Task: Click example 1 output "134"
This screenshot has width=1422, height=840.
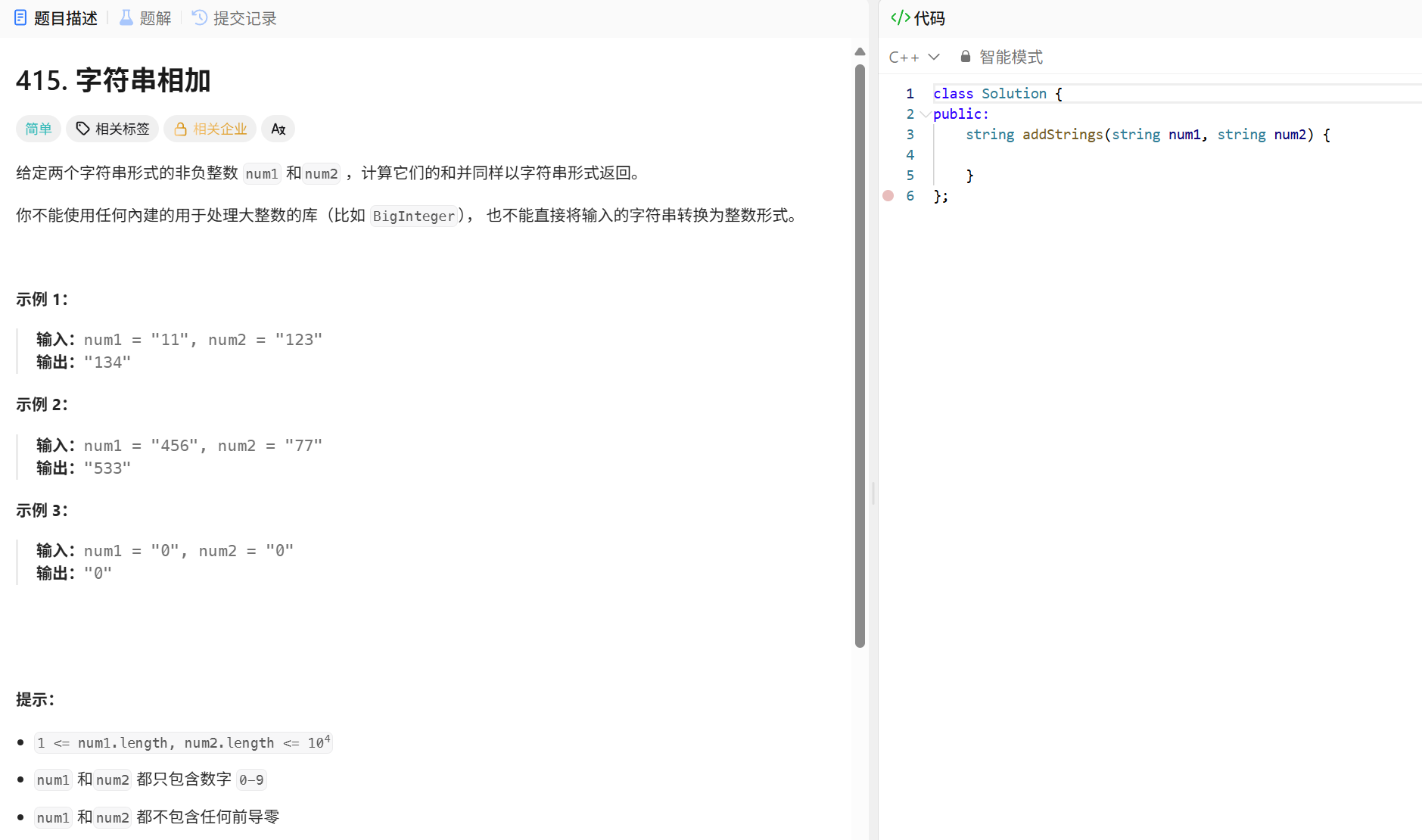Action: tap(107, 362)
